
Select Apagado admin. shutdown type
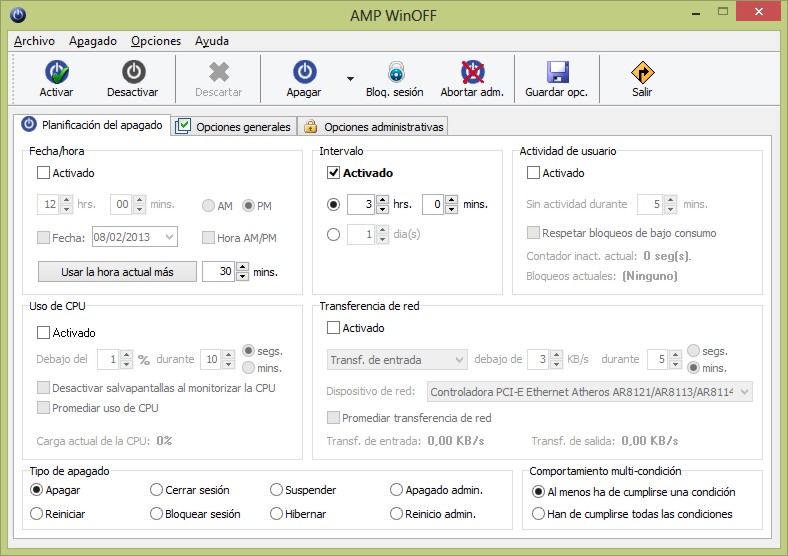[x=397, y=490]
